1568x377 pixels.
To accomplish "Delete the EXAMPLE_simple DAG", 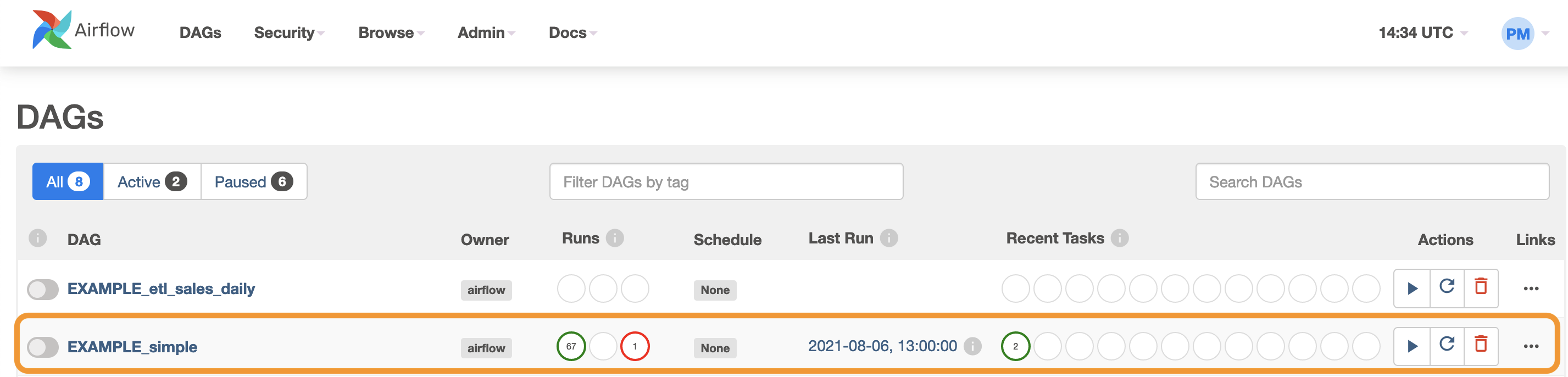I will 1481,346.
